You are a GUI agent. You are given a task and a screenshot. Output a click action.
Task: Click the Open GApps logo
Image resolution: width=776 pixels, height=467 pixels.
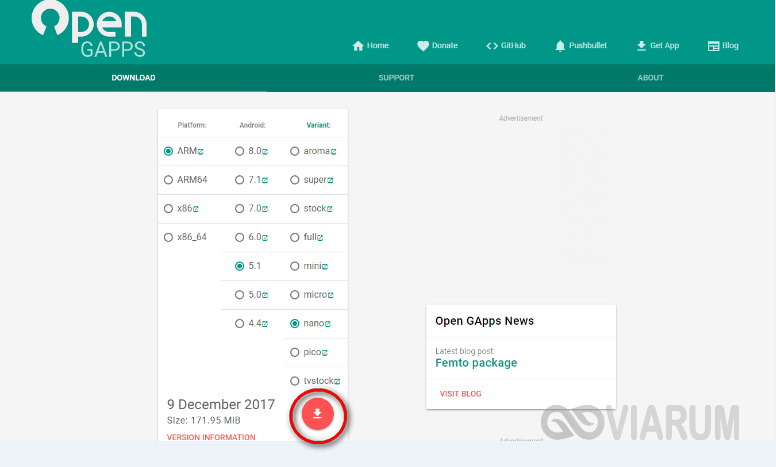[x=89, y=29]
